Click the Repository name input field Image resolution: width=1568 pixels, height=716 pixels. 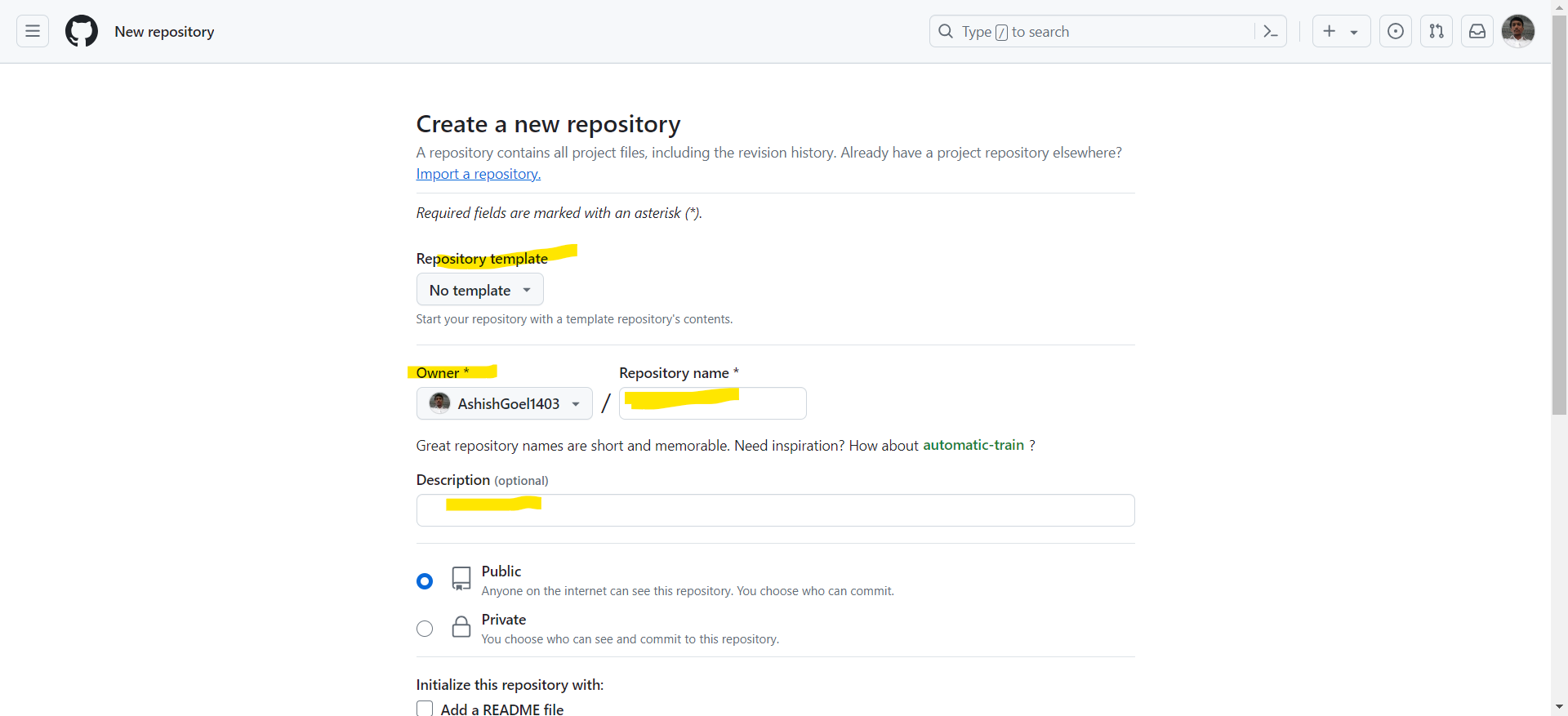pyautogui.click(x=712, y=403)
